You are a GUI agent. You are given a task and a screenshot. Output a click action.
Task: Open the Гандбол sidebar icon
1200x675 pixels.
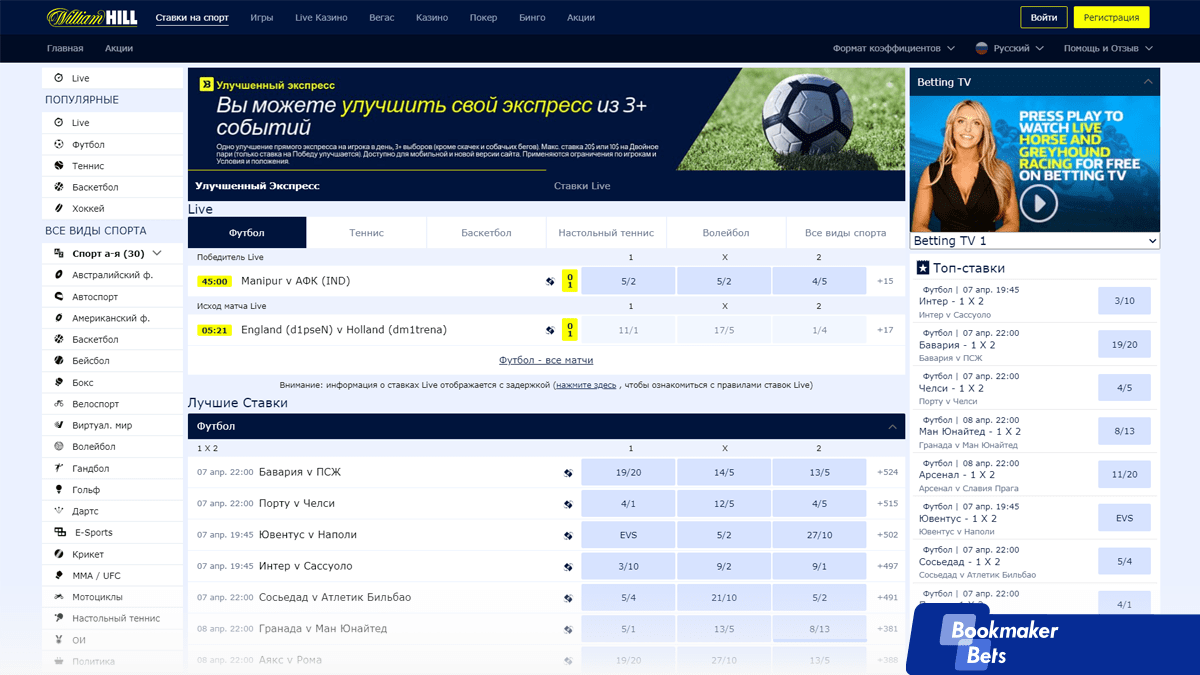(59, 468)
